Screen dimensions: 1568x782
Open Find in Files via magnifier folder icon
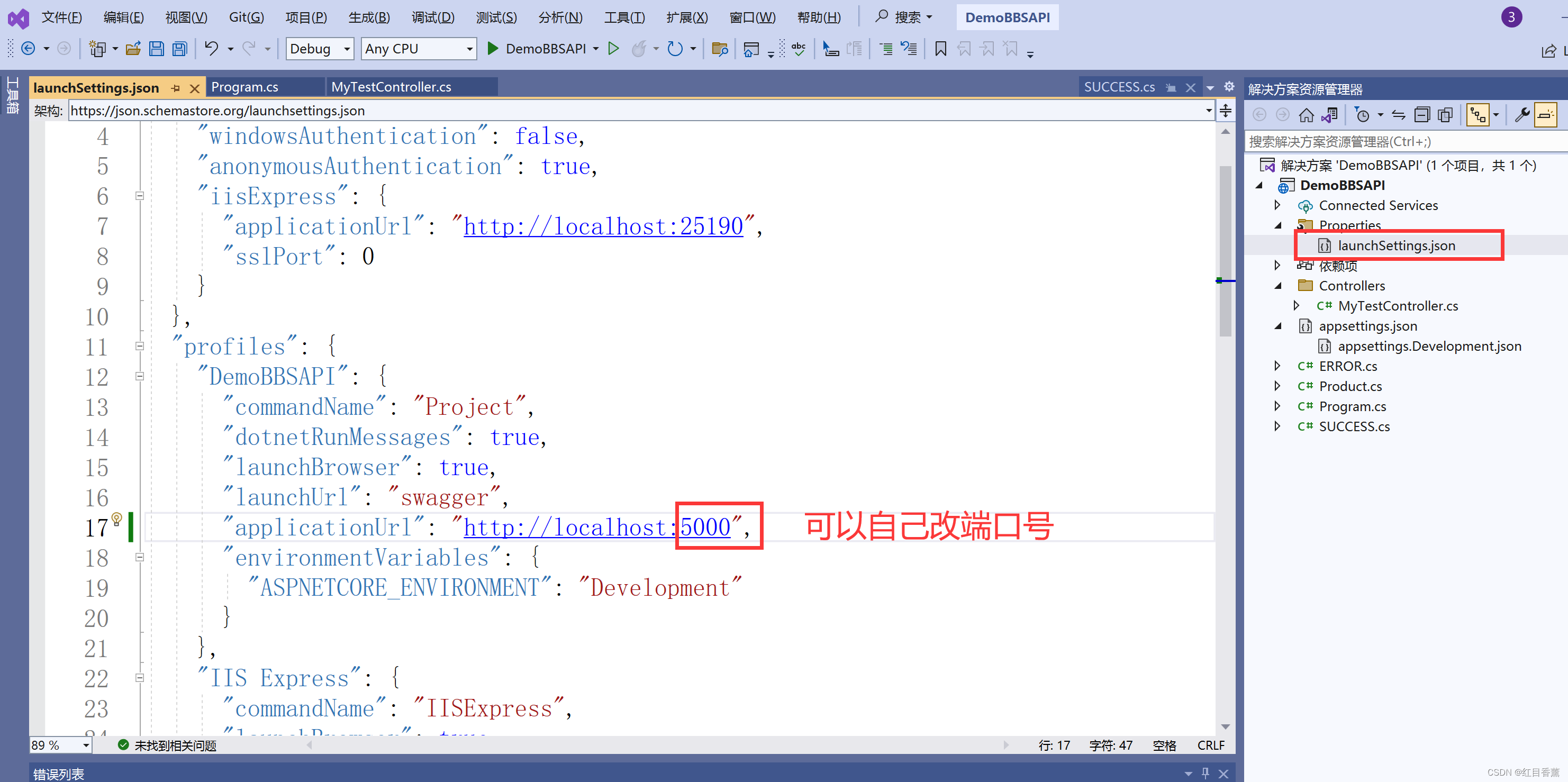(x=720, y=49)
